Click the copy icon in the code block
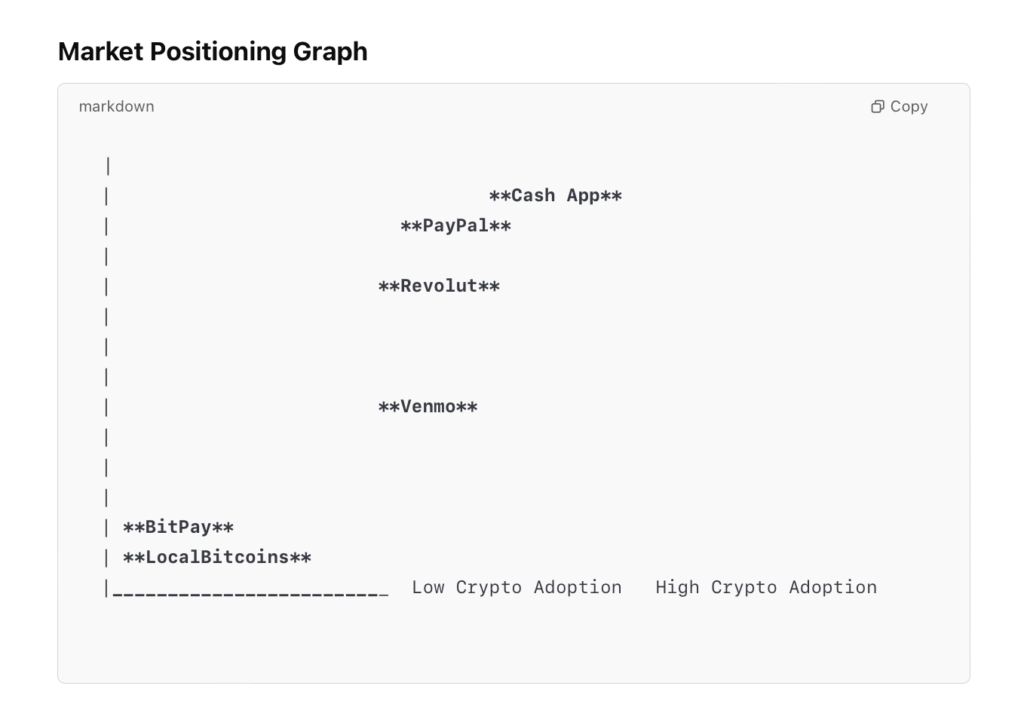Image resolution: width=1024 pixels, height=710 pixels. pyautogui.click(x=878, y=107)
